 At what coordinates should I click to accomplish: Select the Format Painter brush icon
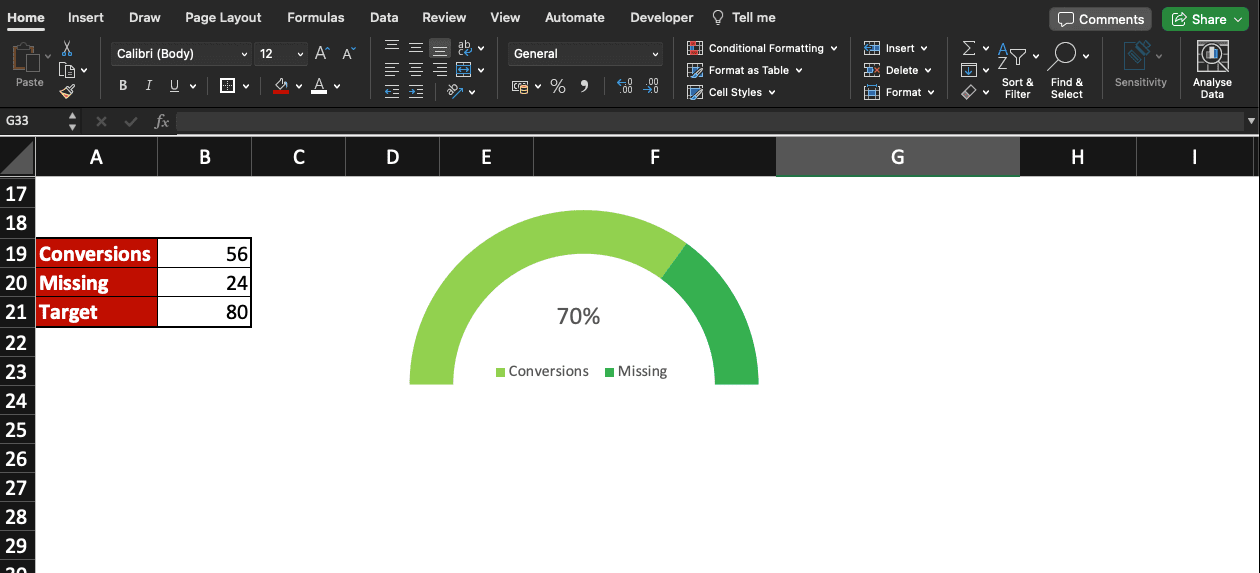pos(67,92)
